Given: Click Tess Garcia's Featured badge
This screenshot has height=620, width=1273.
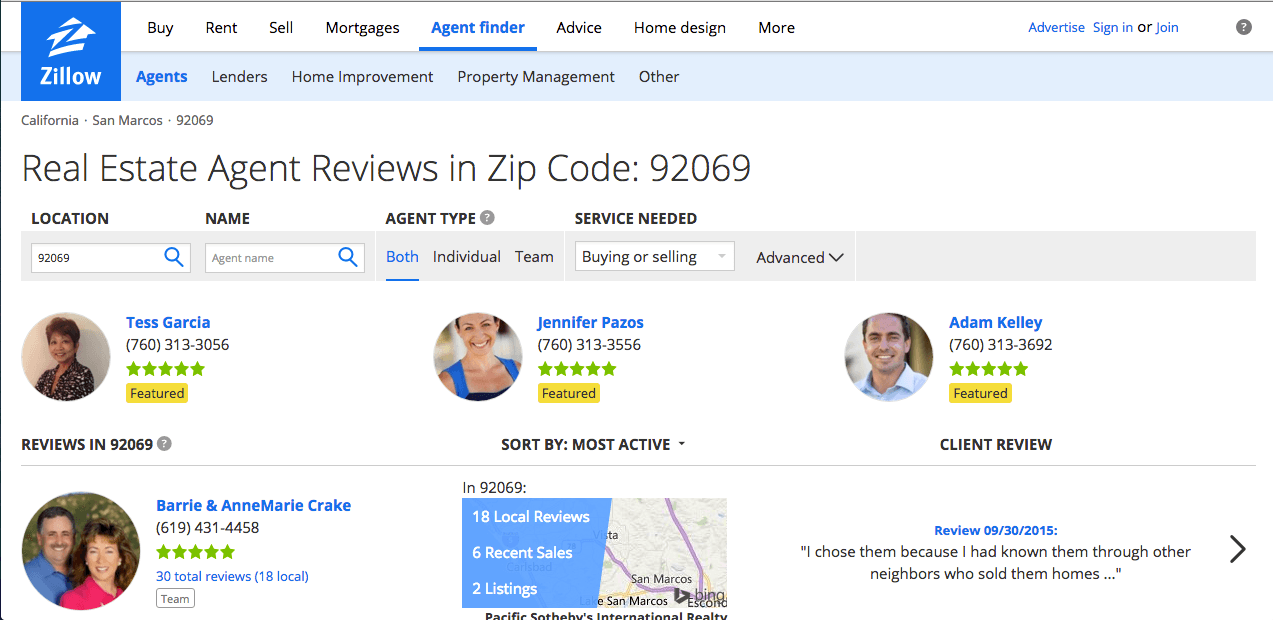Looking at the screenshot, I should point(157,393).
